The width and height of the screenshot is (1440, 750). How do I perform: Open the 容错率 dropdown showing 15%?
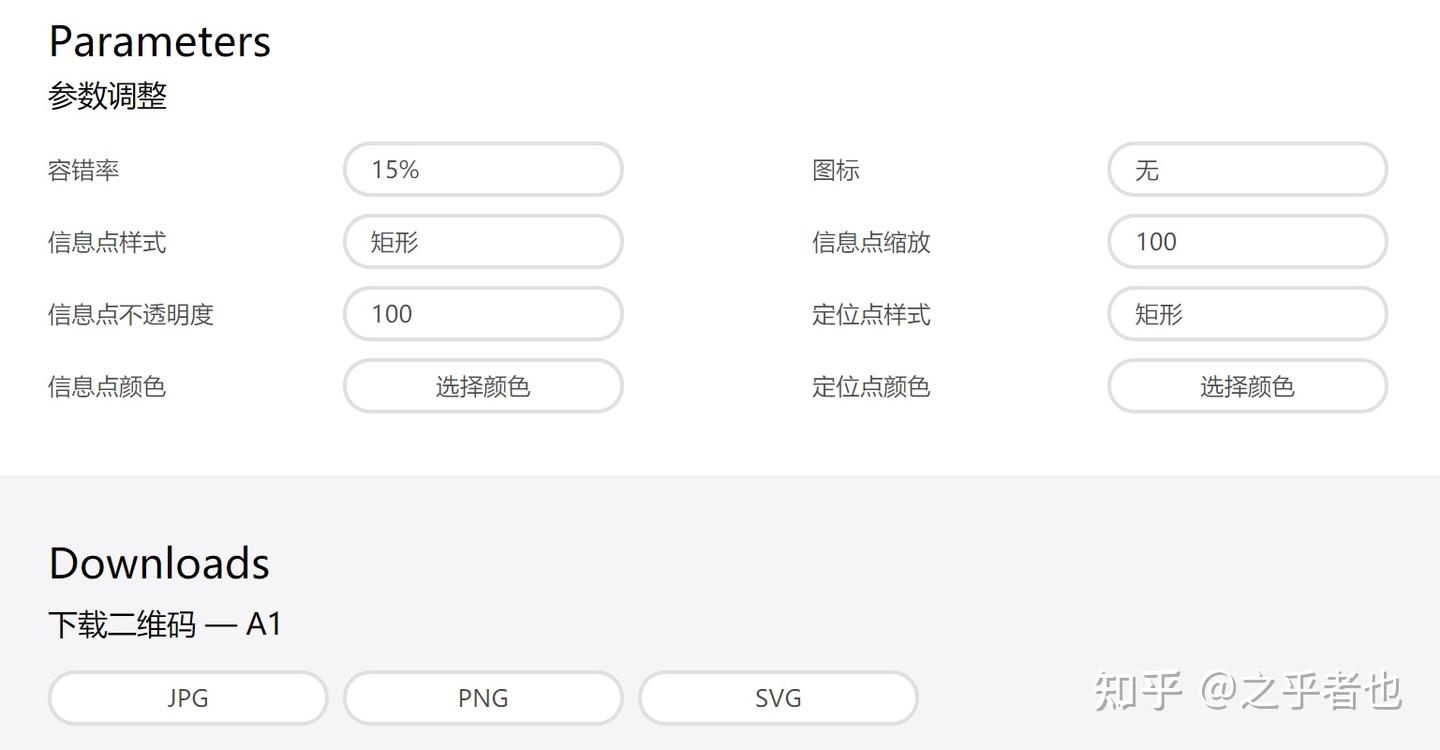pos(482,170)
